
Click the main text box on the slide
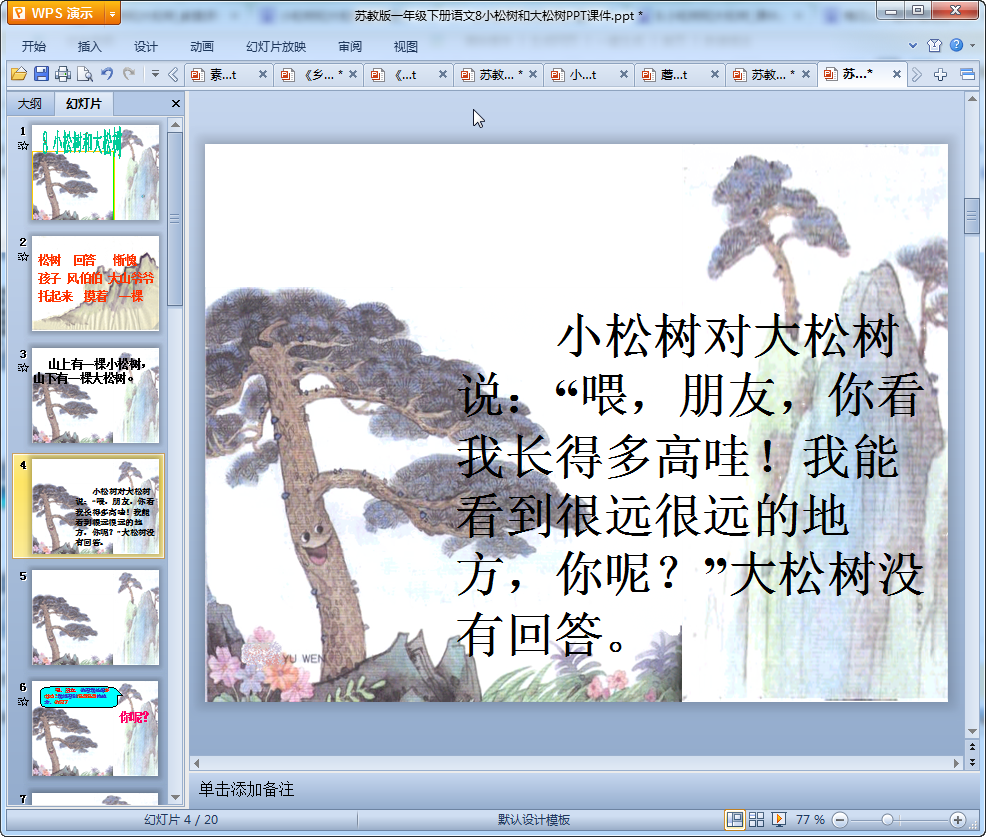click(690, 485)
